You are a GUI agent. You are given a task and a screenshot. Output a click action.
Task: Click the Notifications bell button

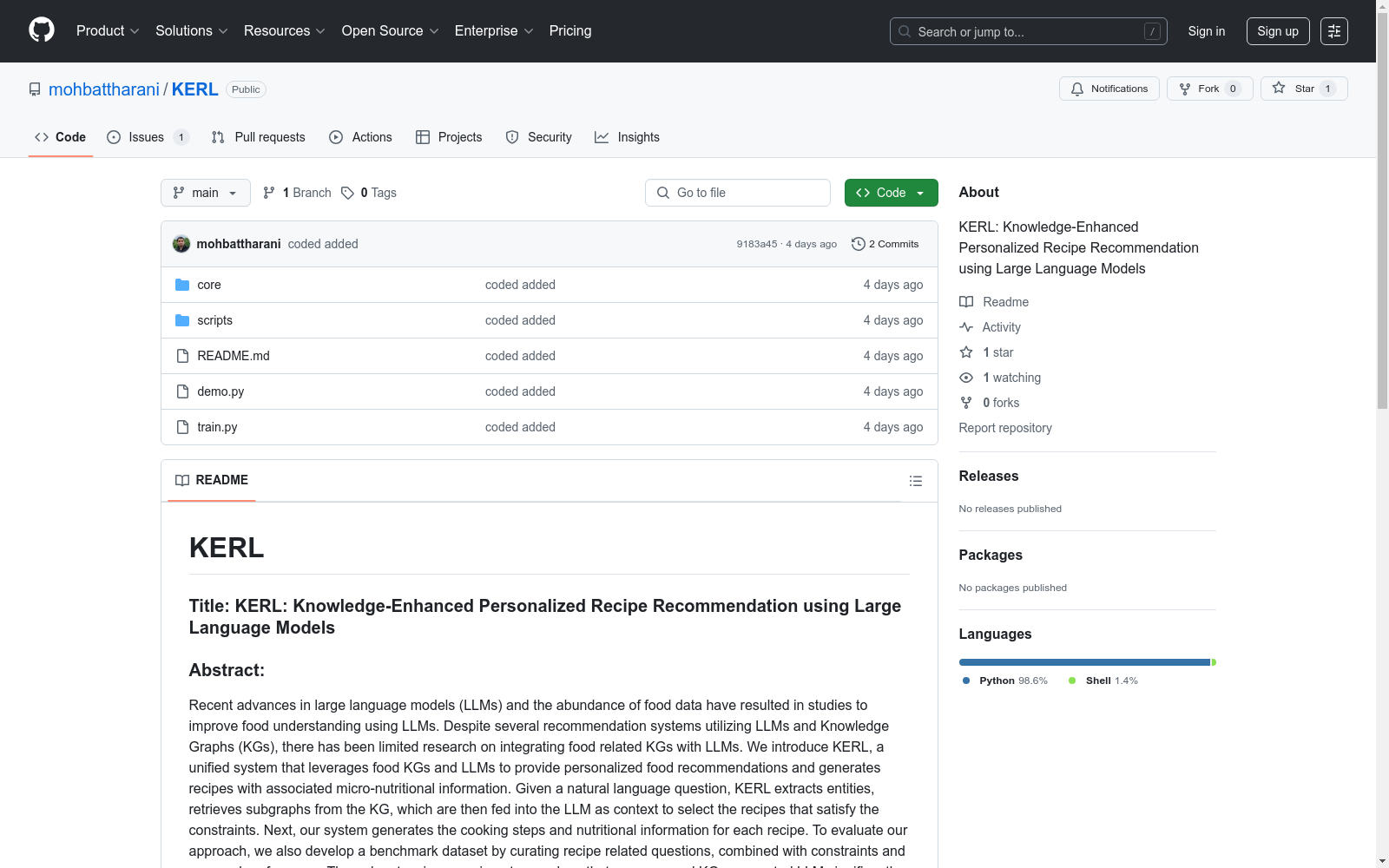pos(1109,89)
